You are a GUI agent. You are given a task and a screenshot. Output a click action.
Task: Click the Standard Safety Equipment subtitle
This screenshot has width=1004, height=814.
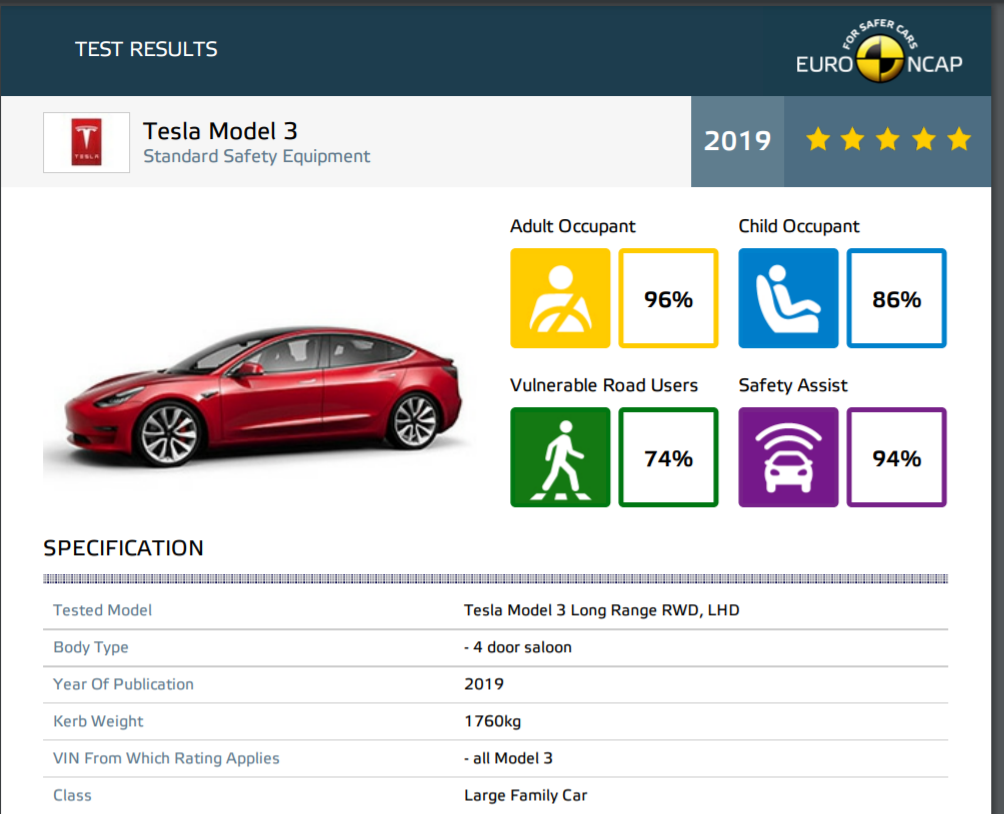(x=257, y=156)
